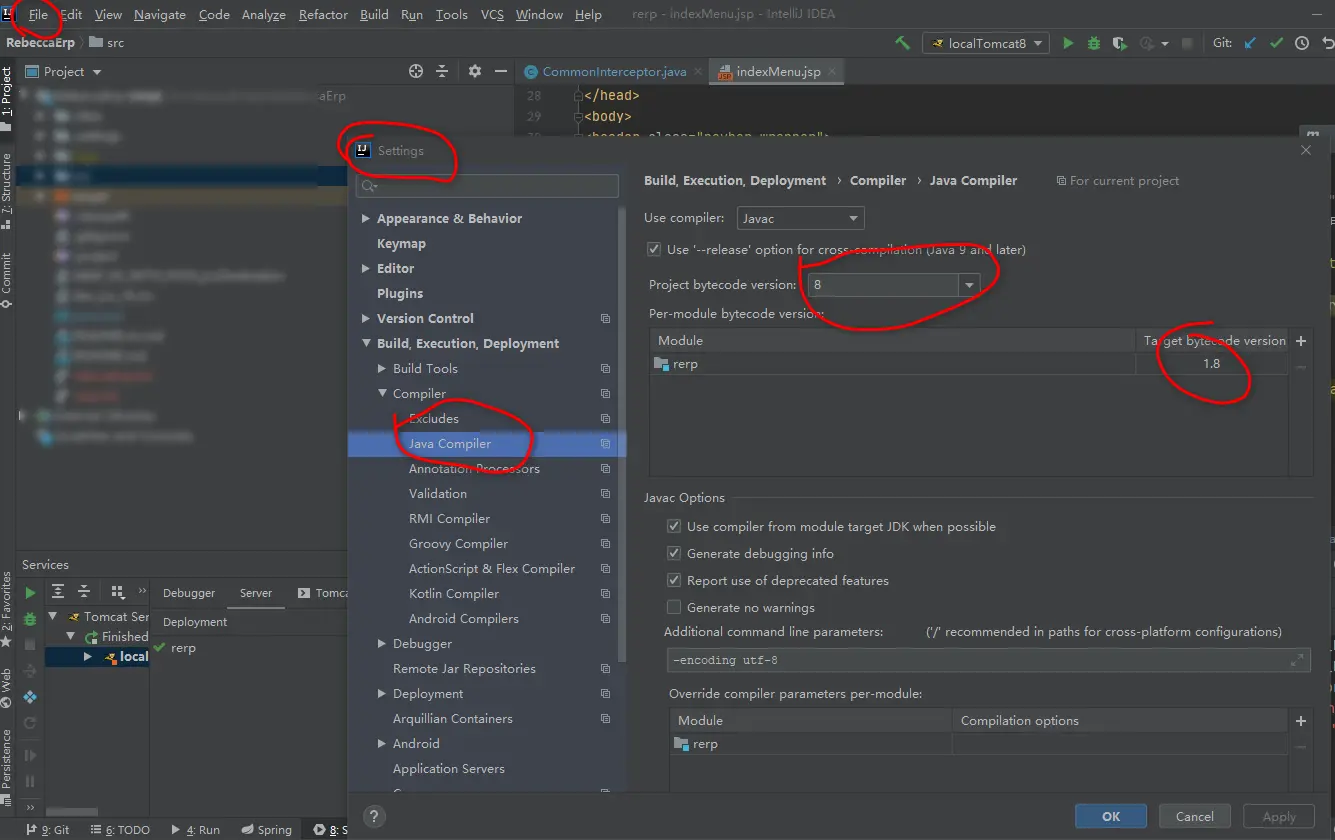Image resolution: width=1335 pixels, height=840 pixels.
Task: Expand Appearance & Behavior settings
Action: (x=366, y=218)
